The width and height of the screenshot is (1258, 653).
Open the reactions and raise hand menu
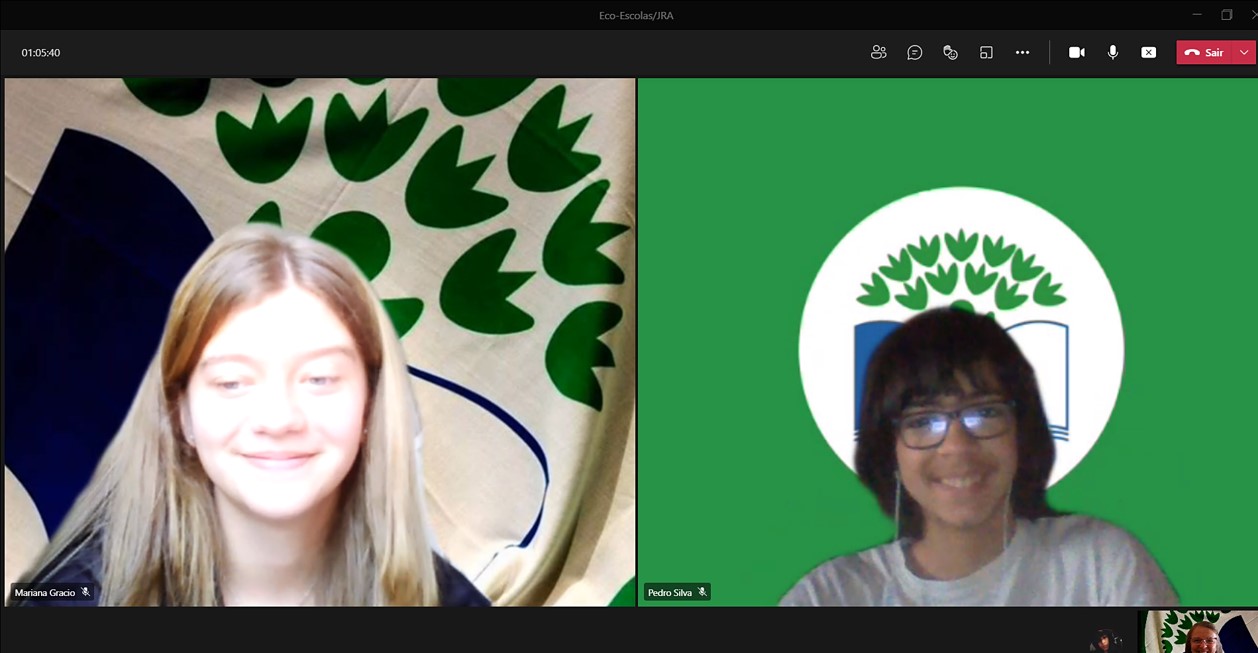950,53
